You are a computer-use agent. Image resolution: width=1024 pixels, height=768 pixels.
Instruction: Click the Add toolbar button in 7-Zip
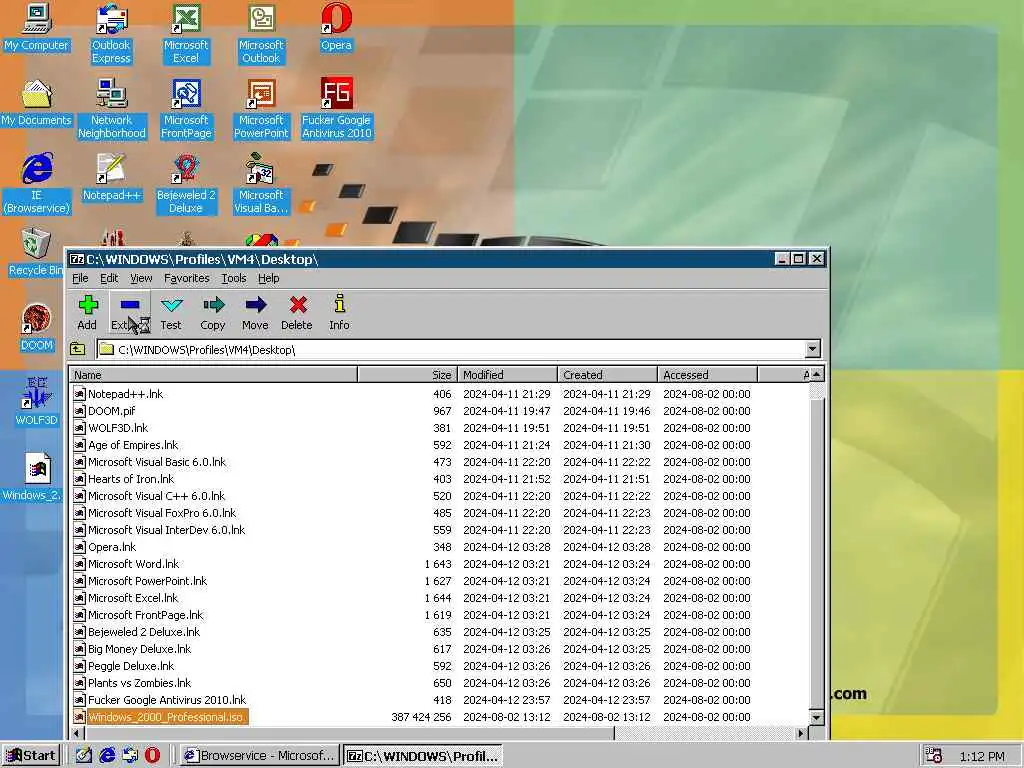pos(88,313)
